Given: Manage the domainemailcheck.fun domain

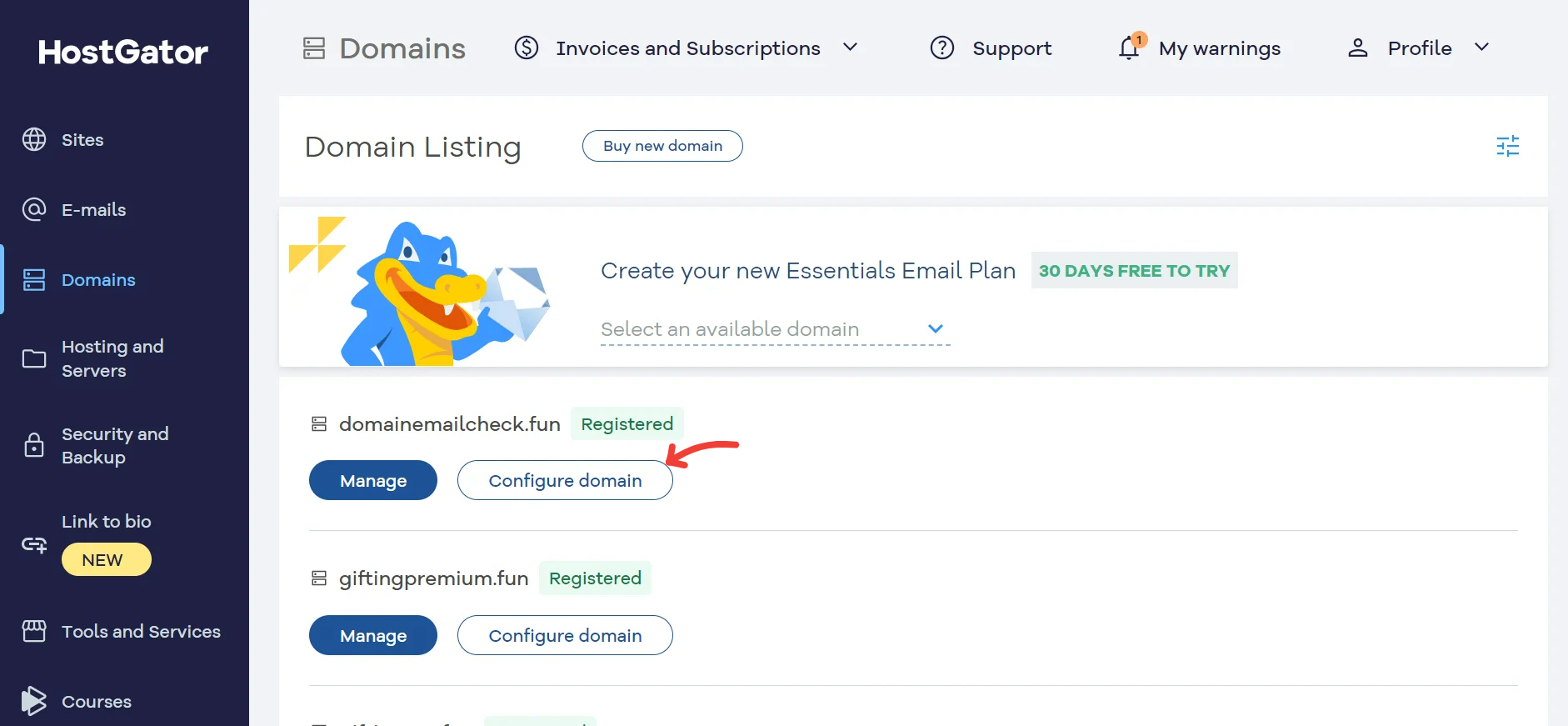Looking at the screenshot, I should 373,480.
